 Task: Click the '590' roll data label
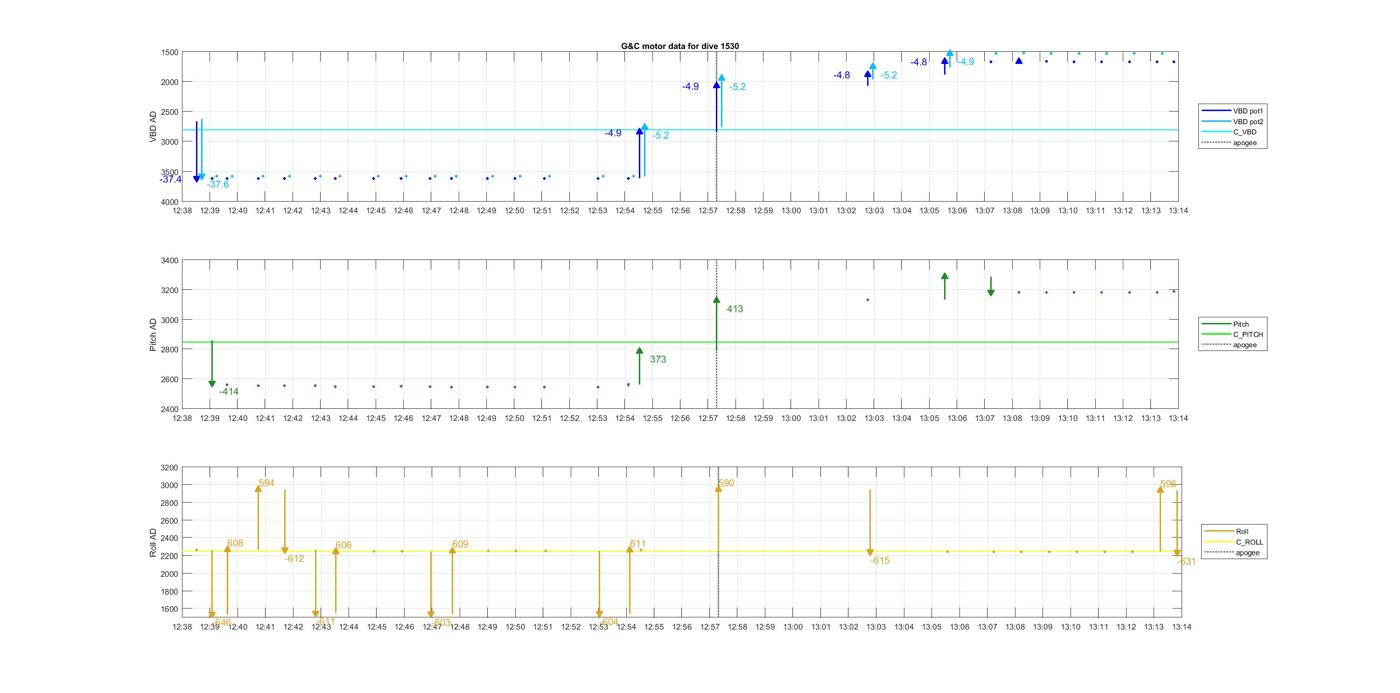click(726, 483)
